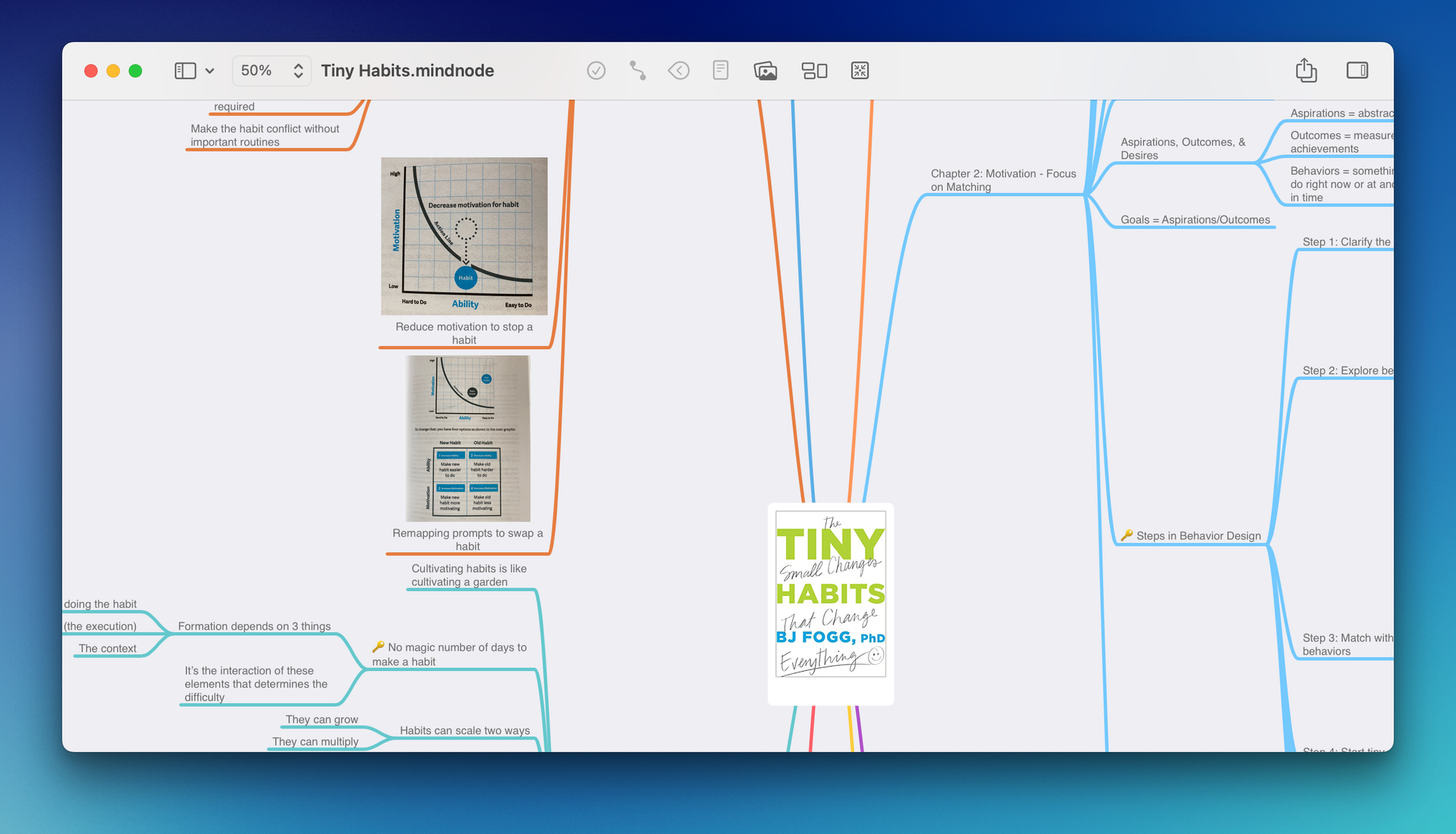Click the focus mode toolbar icon
The height and width of the screenshot is (834, 1456).
coord(860,71)
